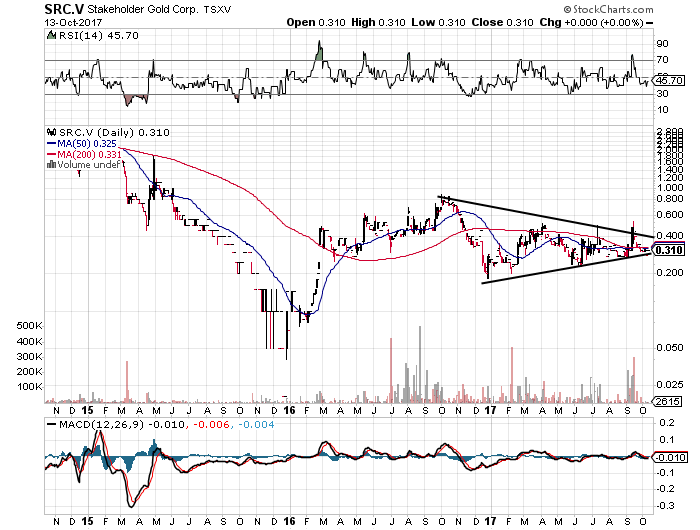This screenshot has height=530, width=700.
Task: Click the volume bars icon in legend
Action: [x=51, y=164]
